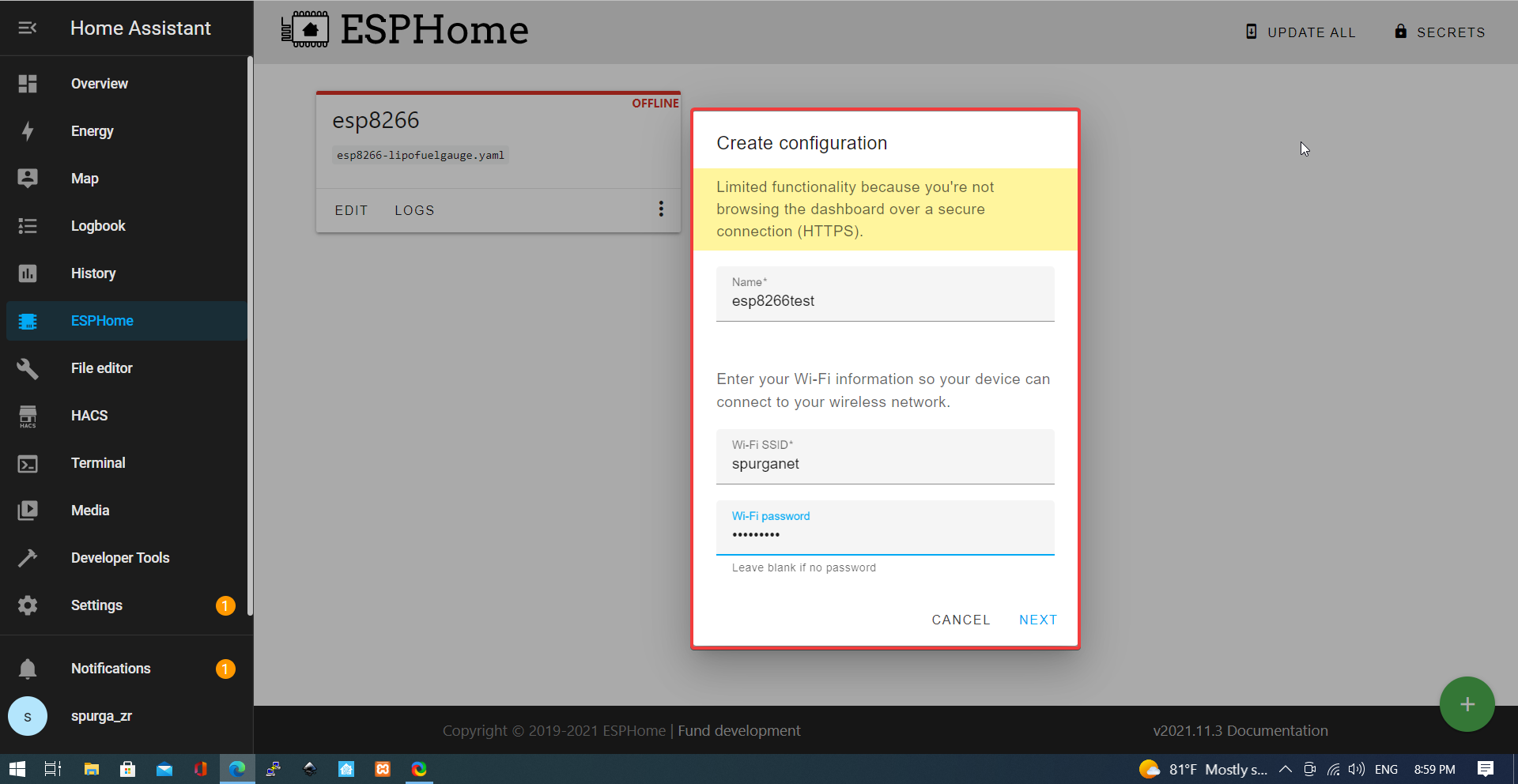Collapse the sidebar with the hamburger icon
The width and height of the screenshot is (1518, 784).
point(28,28)
